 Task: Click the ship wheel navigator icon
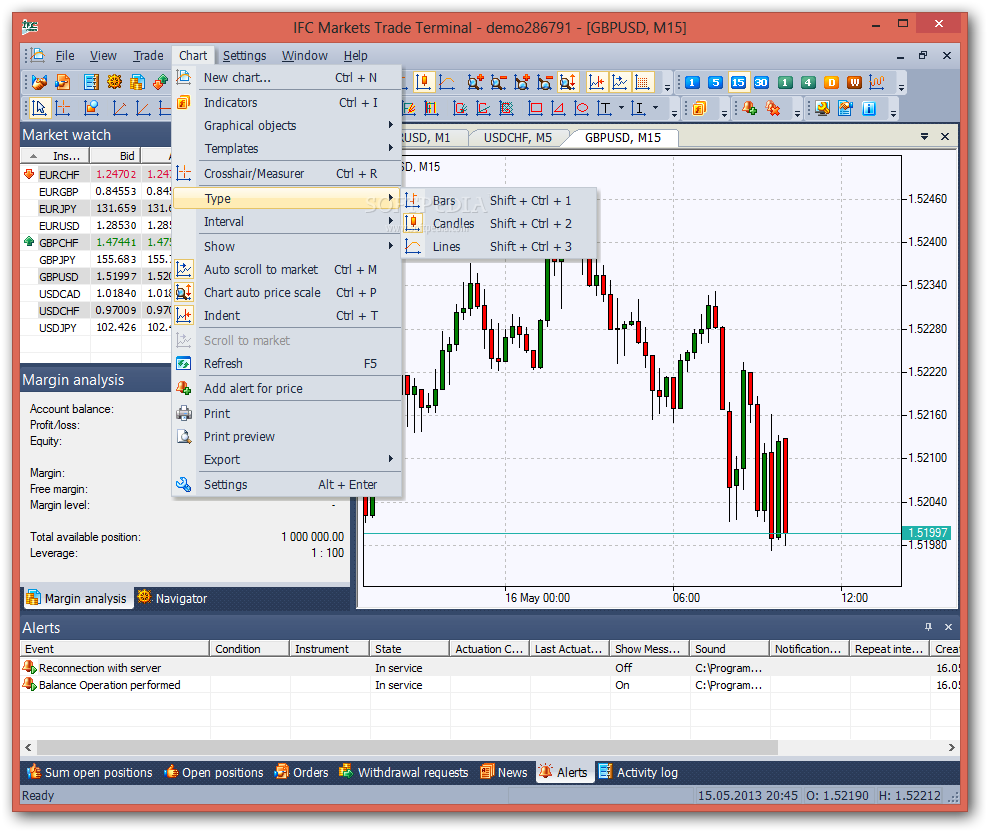coord(114,83)
